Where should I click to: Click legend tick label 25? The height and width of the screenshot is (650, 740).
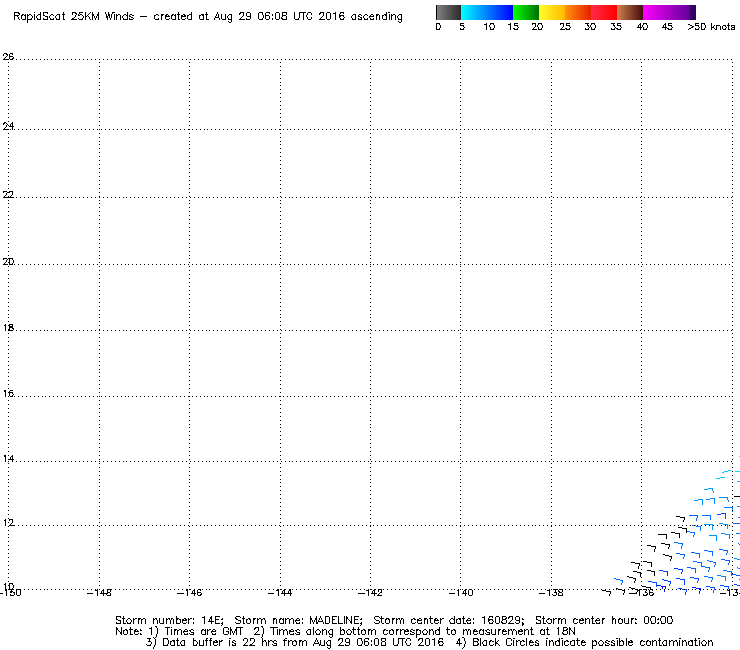[565, 27]
